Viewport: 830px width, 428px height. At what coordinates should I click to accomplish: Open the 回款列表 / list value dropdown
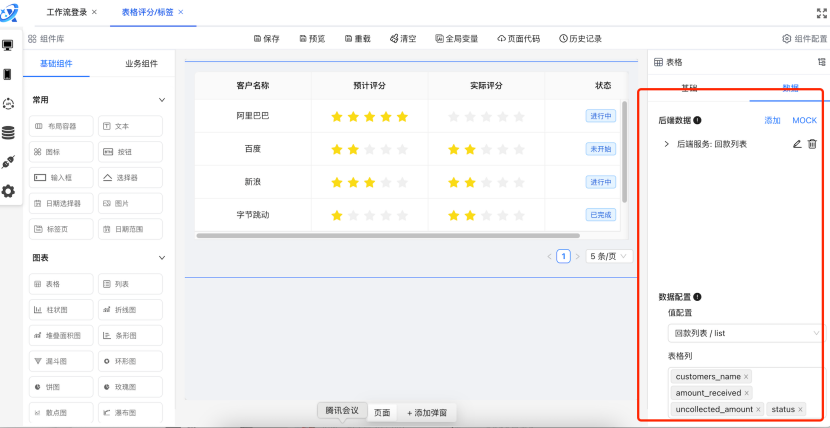coord(745,333)
